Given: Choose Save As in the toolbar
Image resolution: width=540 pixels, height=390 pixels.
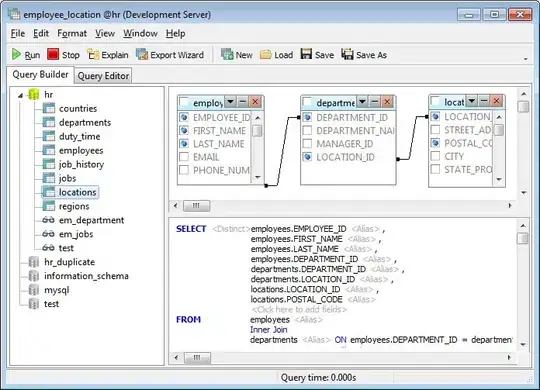Looking at the screenshot, I should tap(364, 55).
